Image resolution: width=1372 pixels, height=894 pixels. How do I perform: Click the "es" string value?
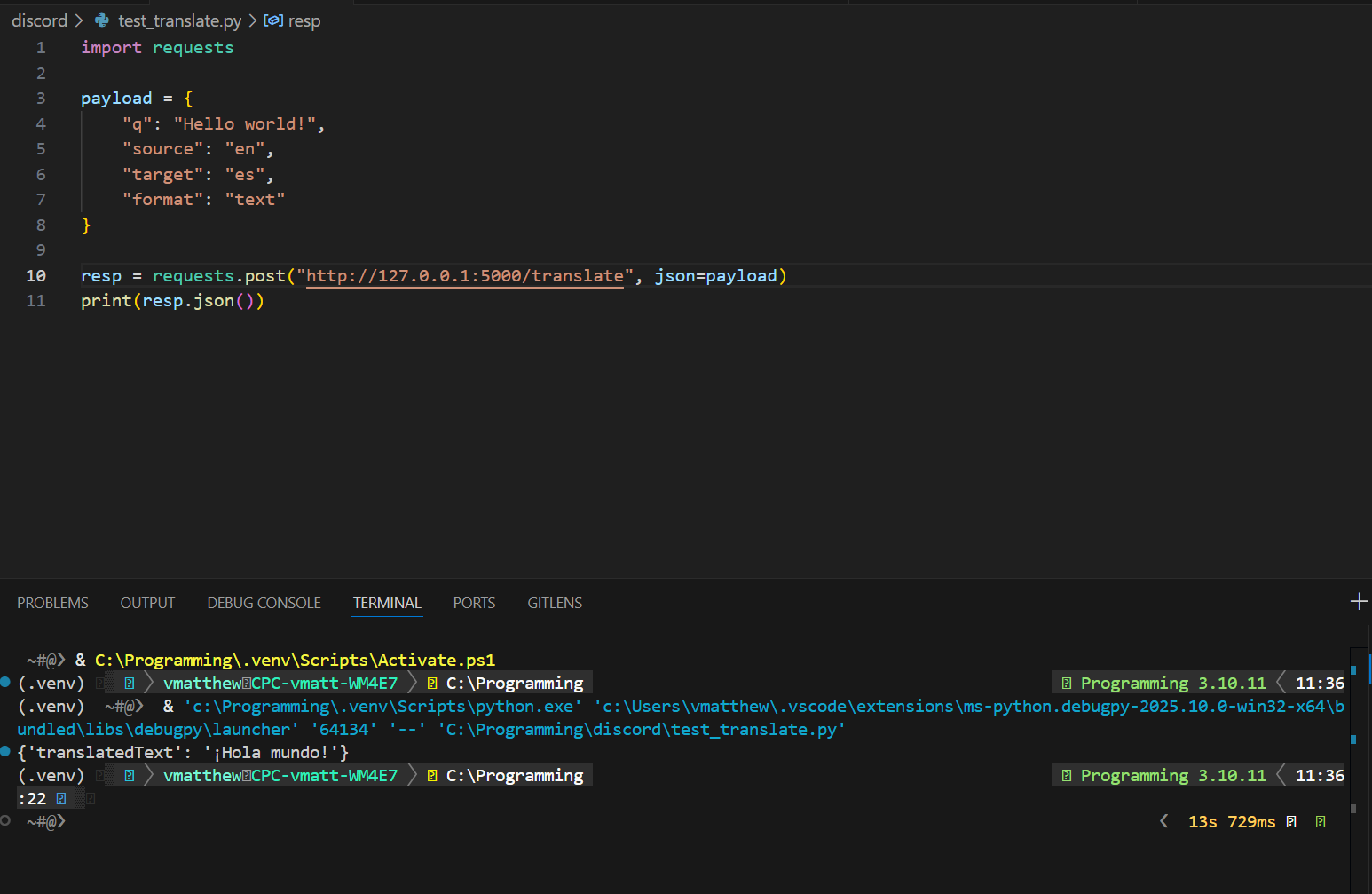245,175
